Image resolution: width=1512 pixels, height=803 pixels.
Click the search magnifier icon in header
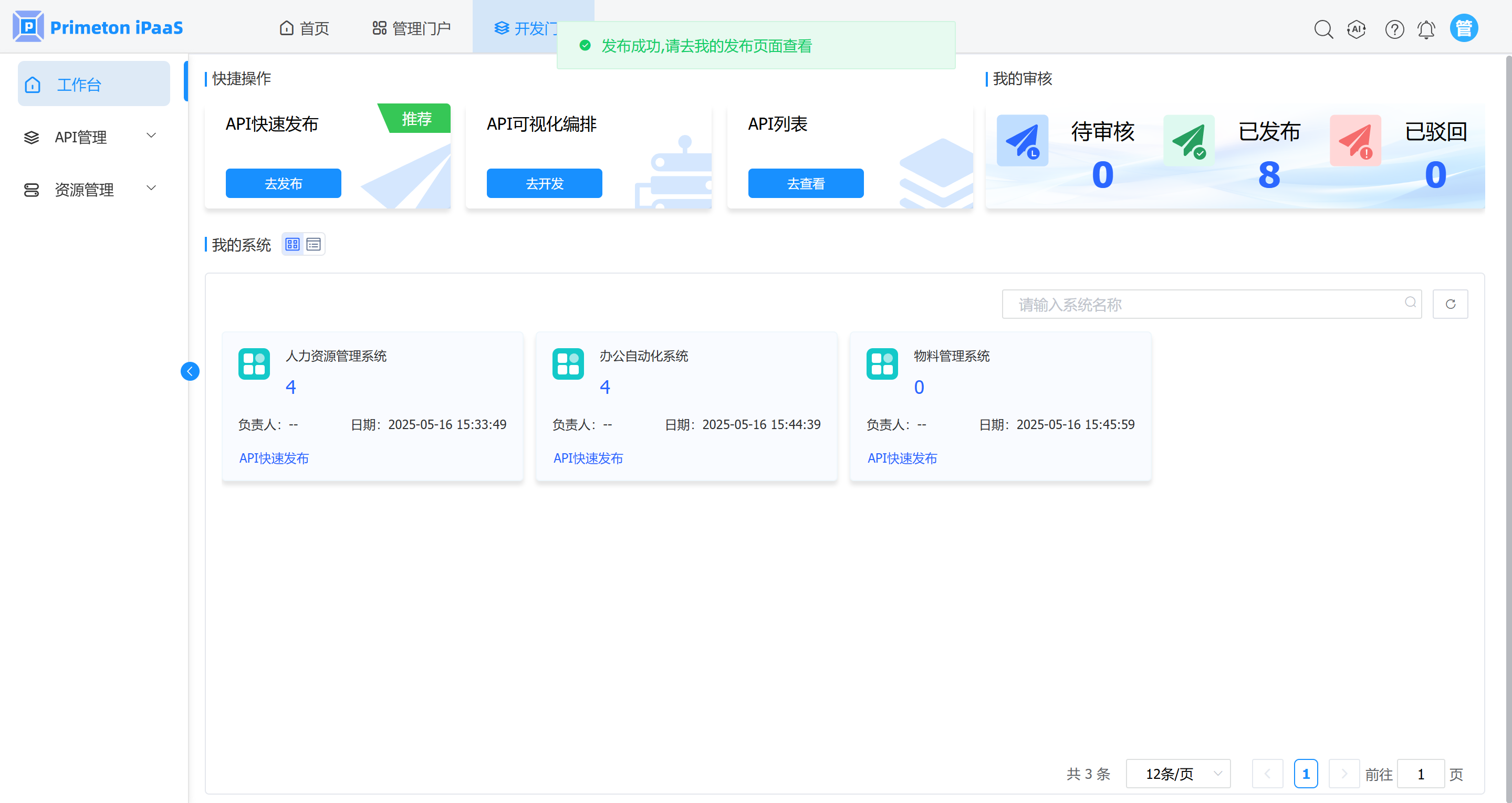[1323, 29]
